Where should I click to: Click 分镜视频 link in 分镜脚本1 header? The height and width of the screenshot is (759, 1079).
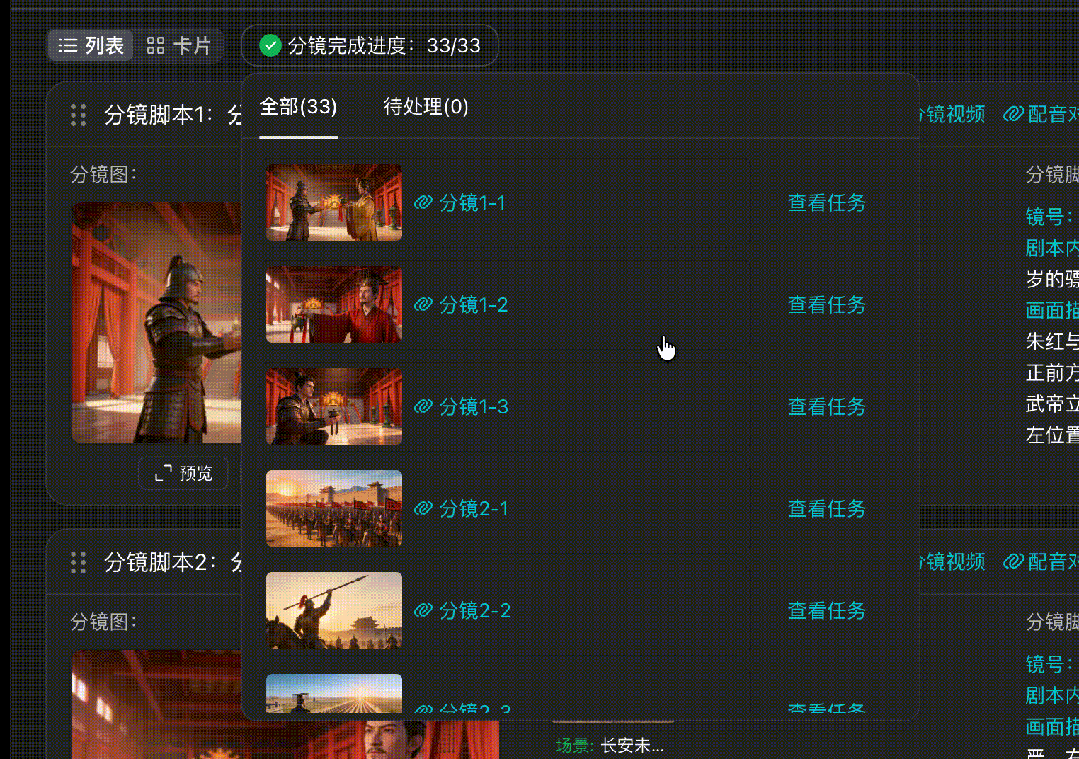pos(953,114)
